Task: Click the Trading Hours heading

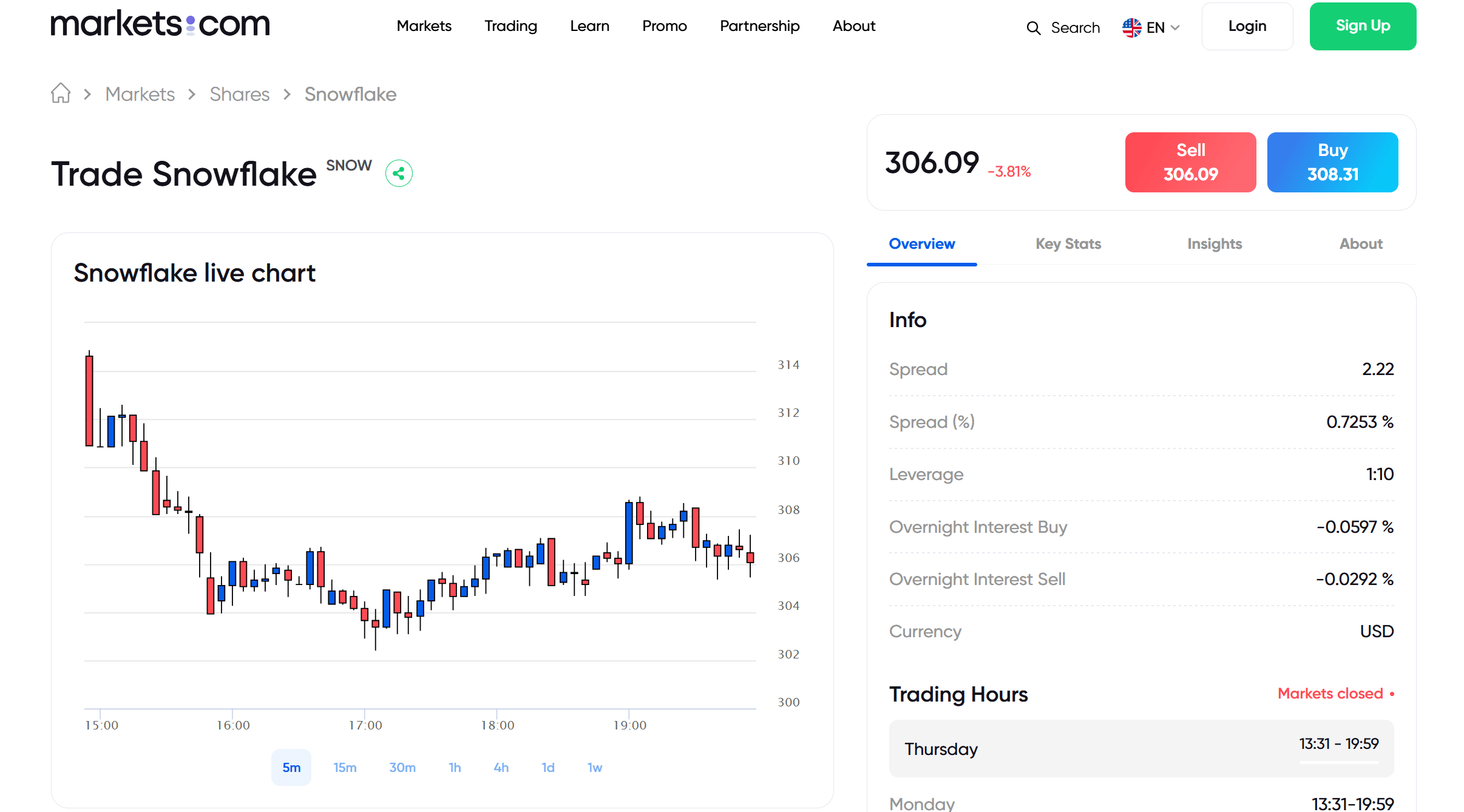Action: pyautogui.click(x=958, y=694)
